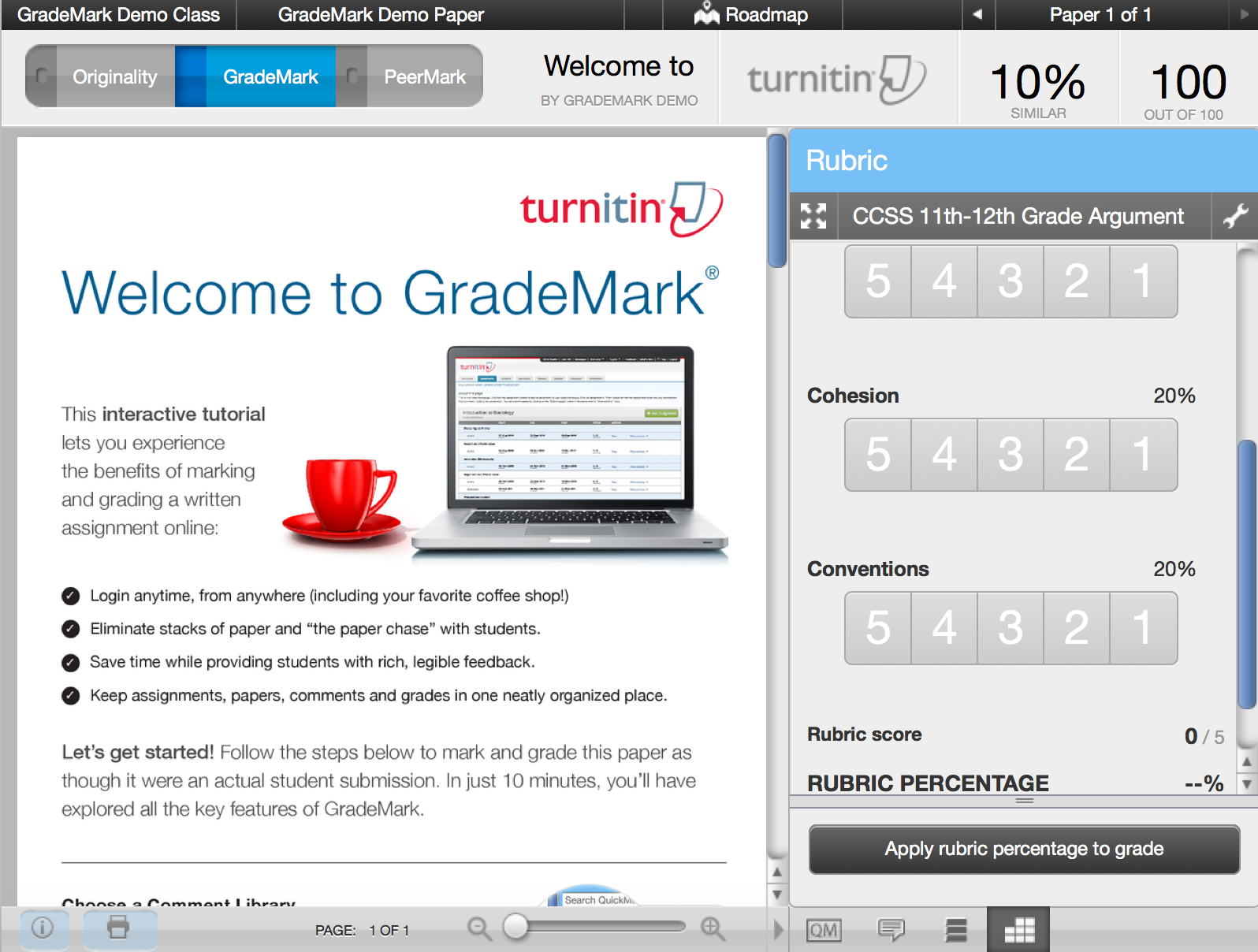The height and width of the screenshot is (952, 1258).
Task: Open general comments panel
Action: click(891, 931)
